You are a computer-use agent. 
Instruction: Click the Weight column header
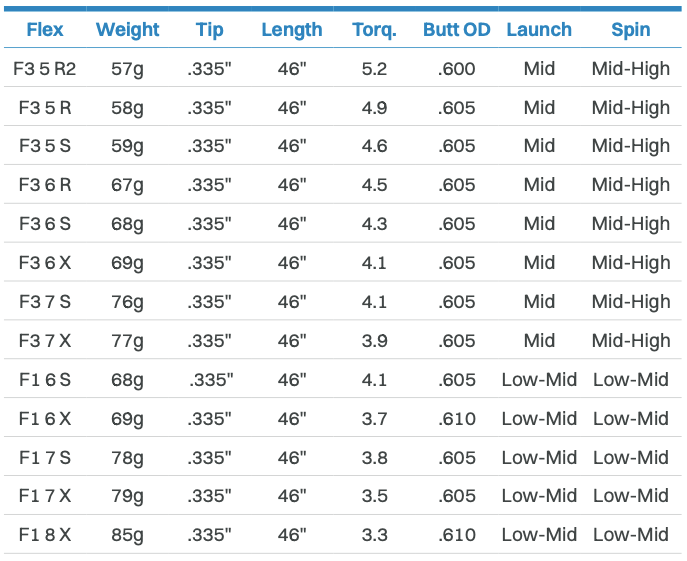click(127, 30)
